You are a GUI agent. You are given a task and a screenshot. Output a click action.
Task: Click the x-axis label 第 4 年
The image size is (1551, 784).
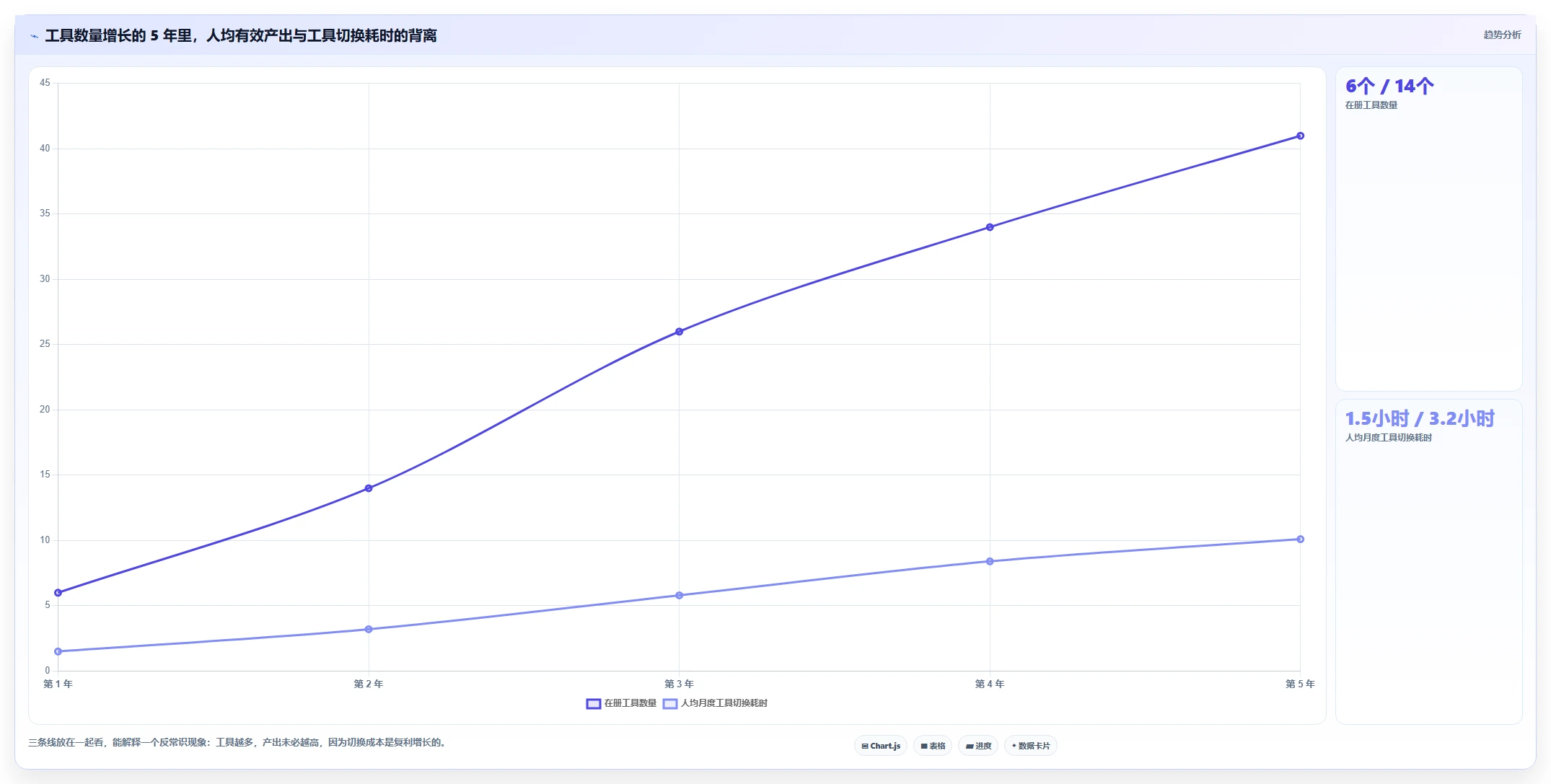[x=990, y=684]
